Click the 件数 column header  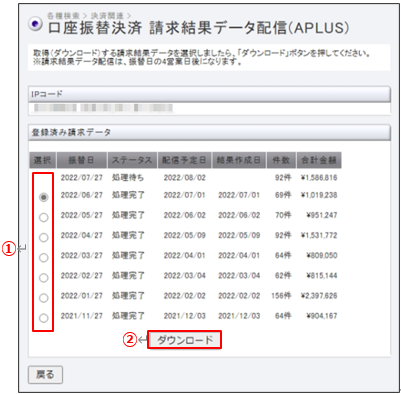(281, 160)
